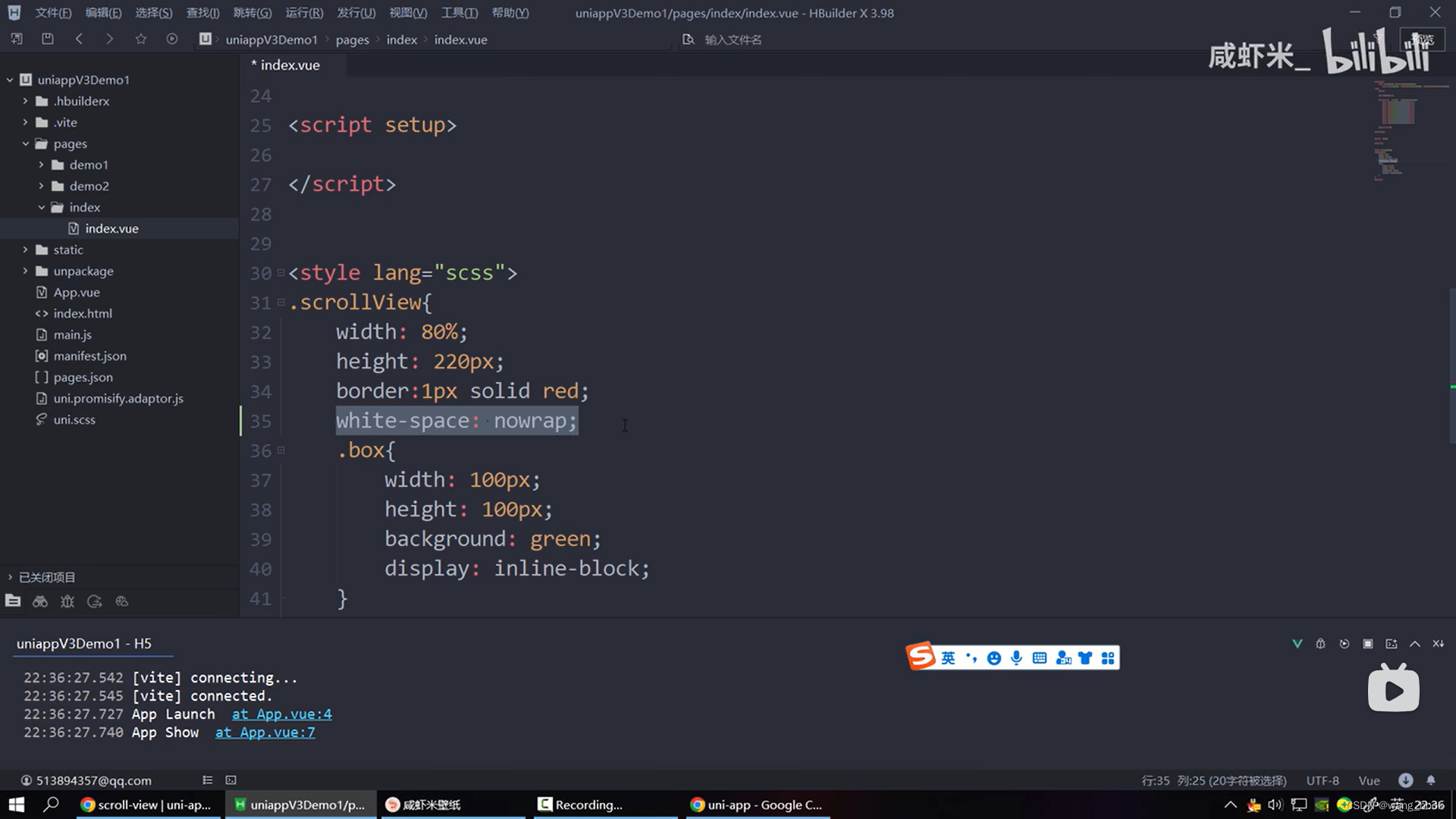Open pages.json in project tree
The image size is (1456, 819).
click(83, 377)
